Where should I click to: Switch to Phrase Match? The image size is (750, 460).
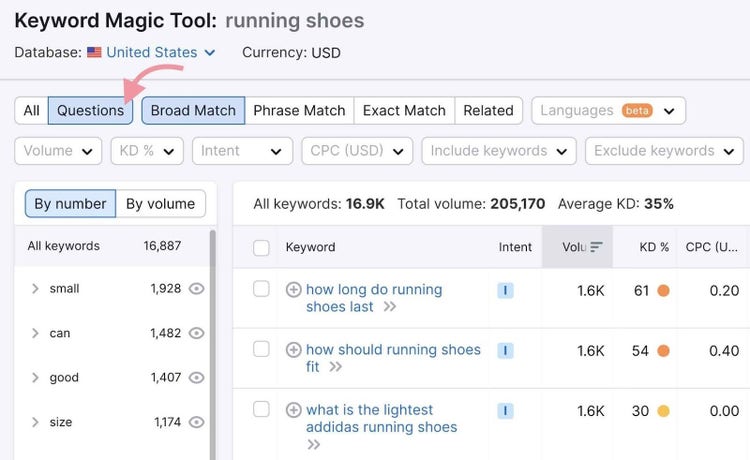[299, 110]
